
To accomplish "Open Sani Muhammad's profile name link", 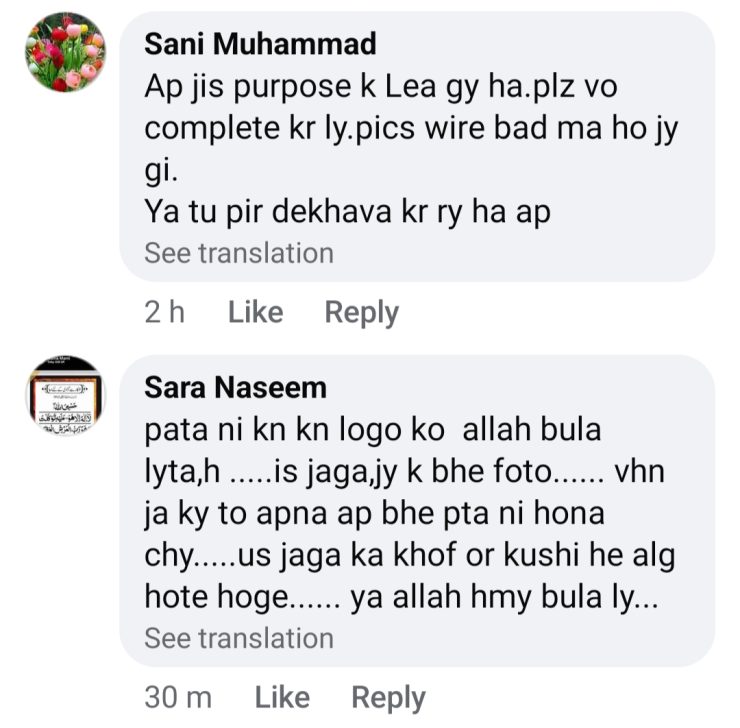I will [260, 44].
